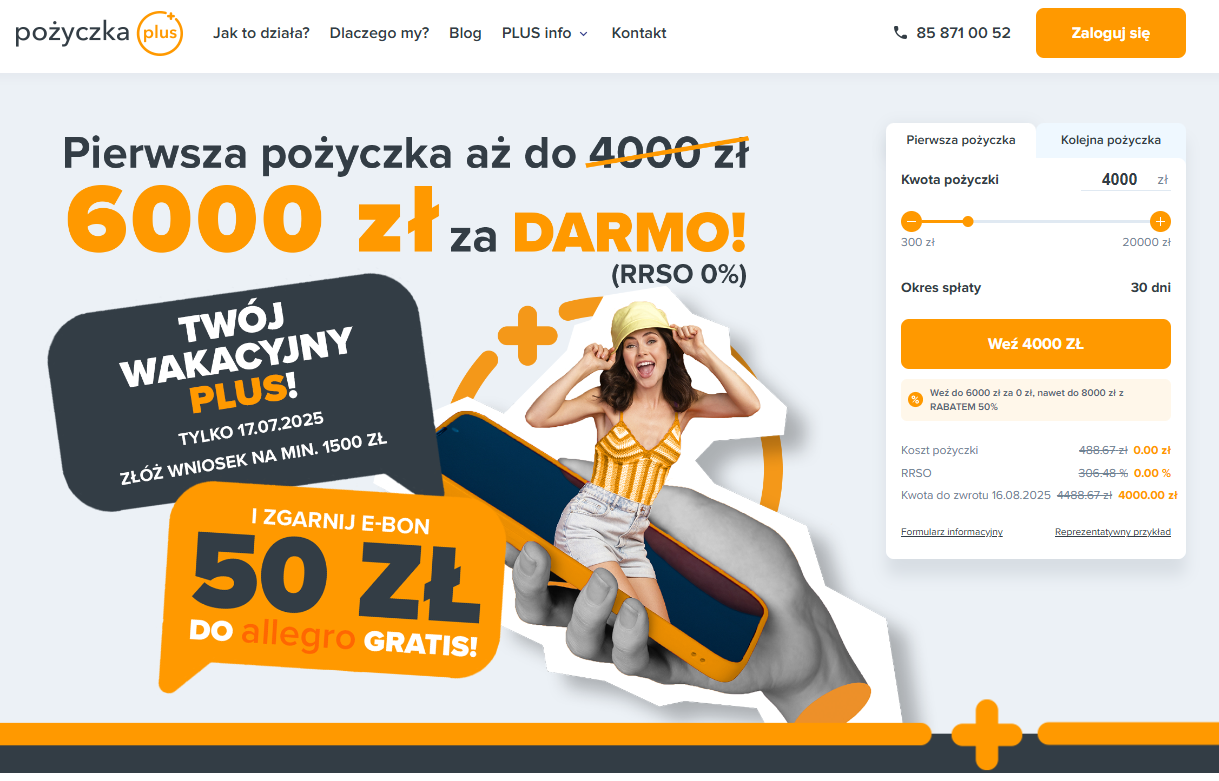Select the Pierwsza pożyczka tab
1219x781 pixels.
click(x=961, y=140)
